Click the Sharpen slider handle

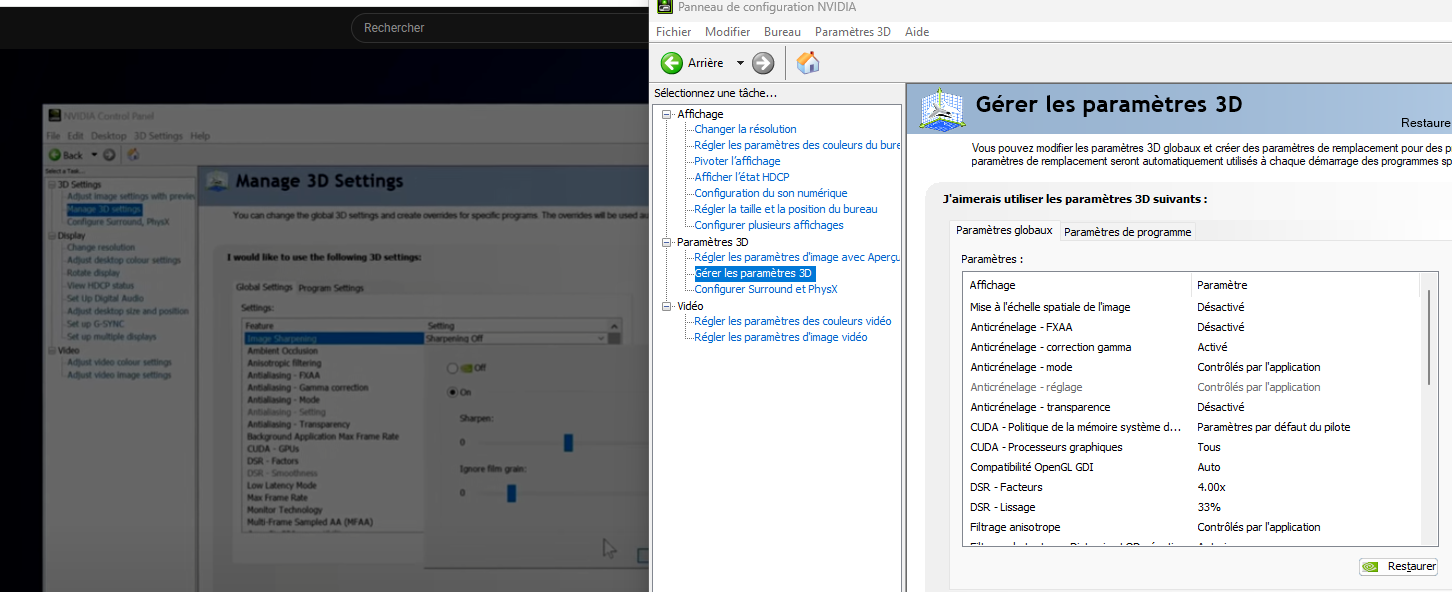pos(568,442)
